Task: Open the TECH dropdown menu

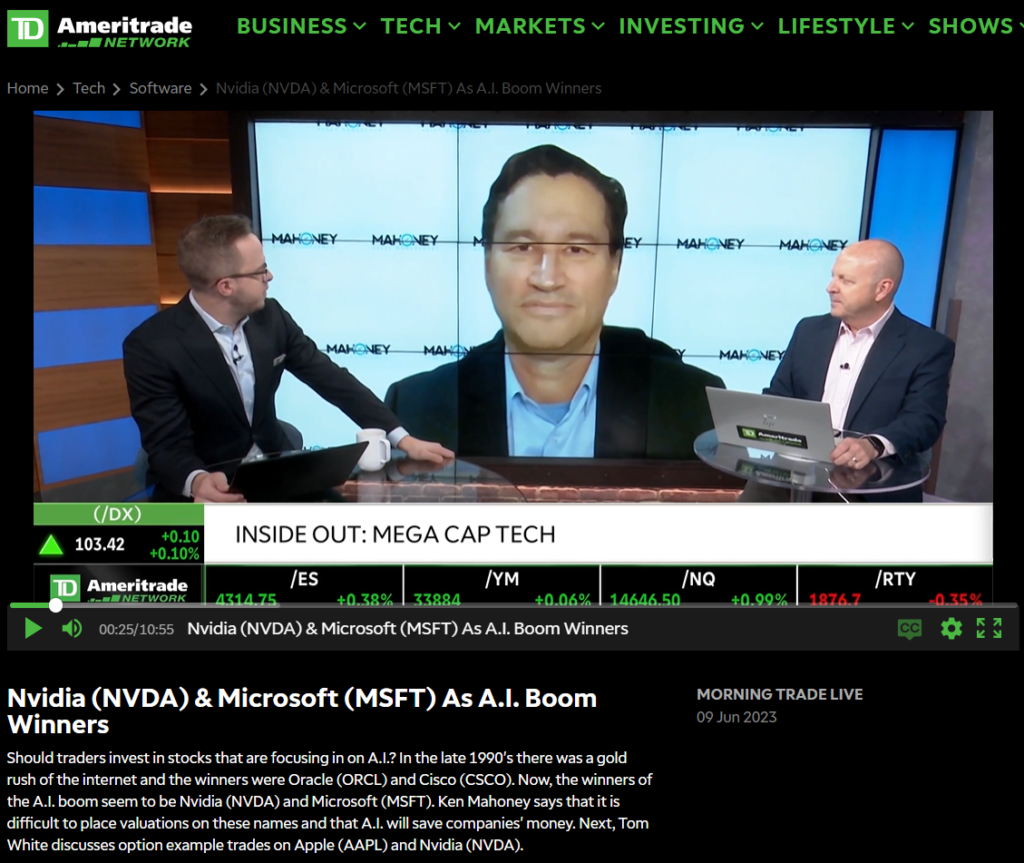Action: (x=412, y=27)
